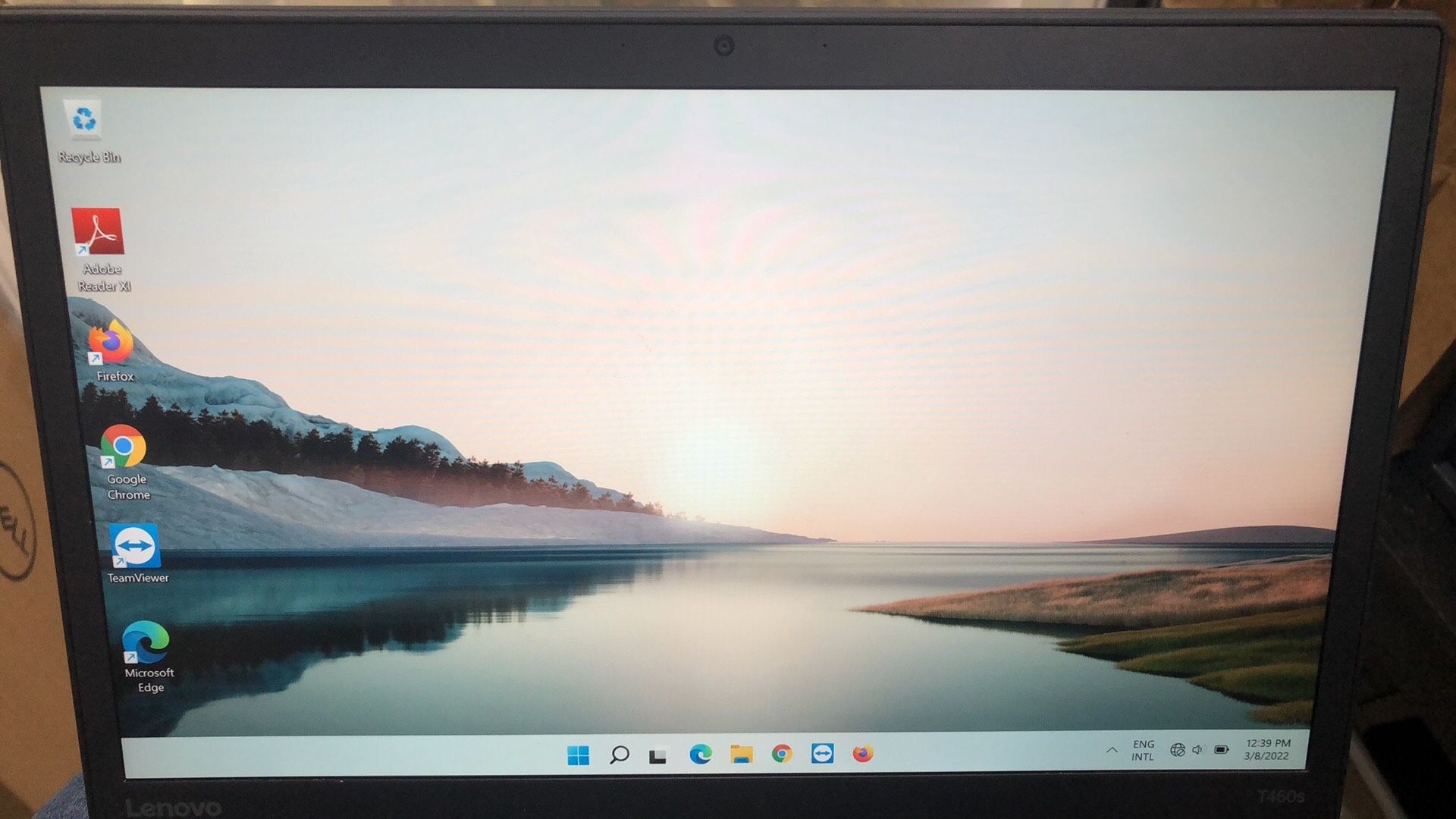Open the ENG INTL language switcher

[1142, 750]
